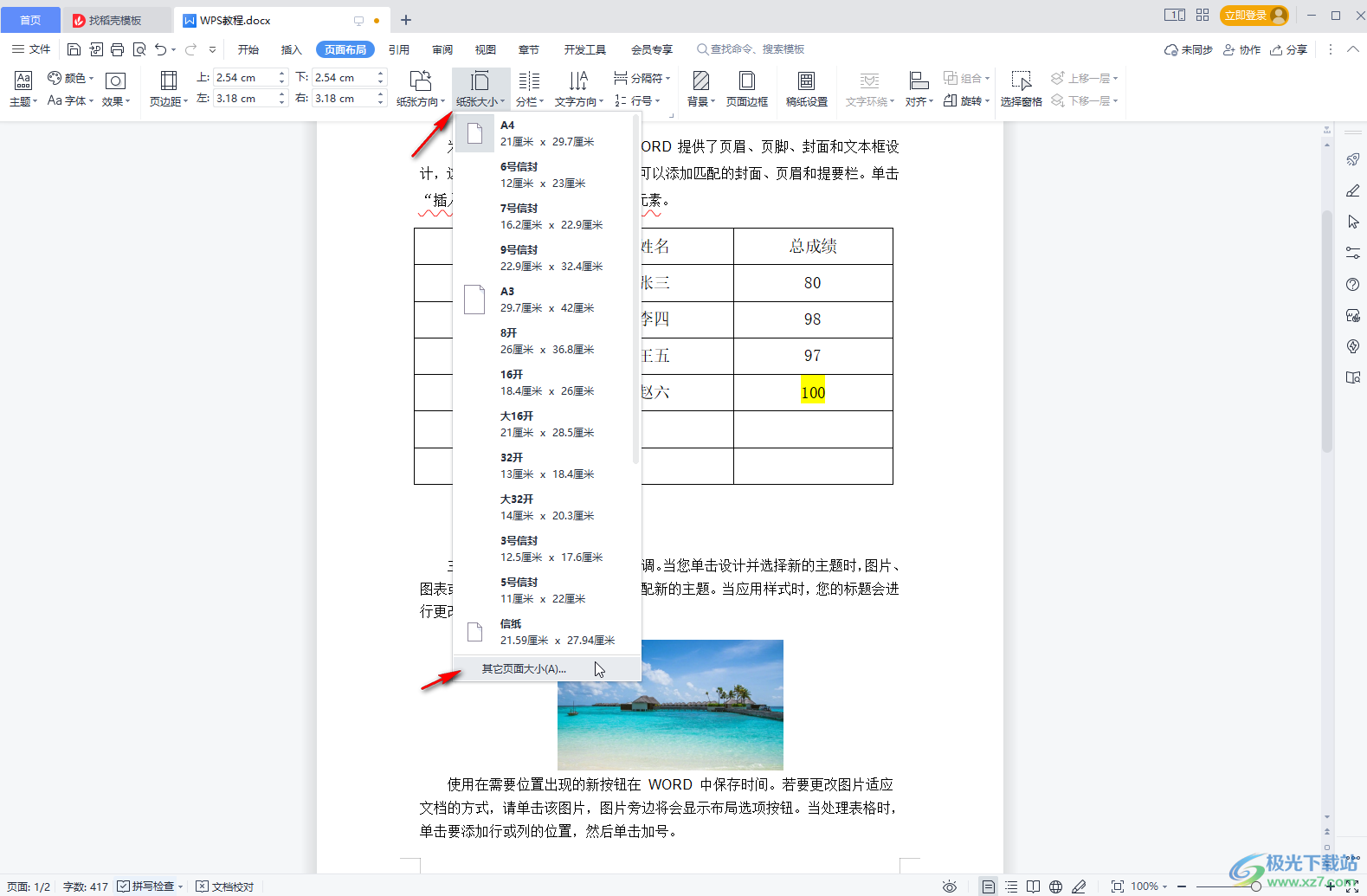Switch to page view mode icon
The image size is (1367, 896).
988,886
